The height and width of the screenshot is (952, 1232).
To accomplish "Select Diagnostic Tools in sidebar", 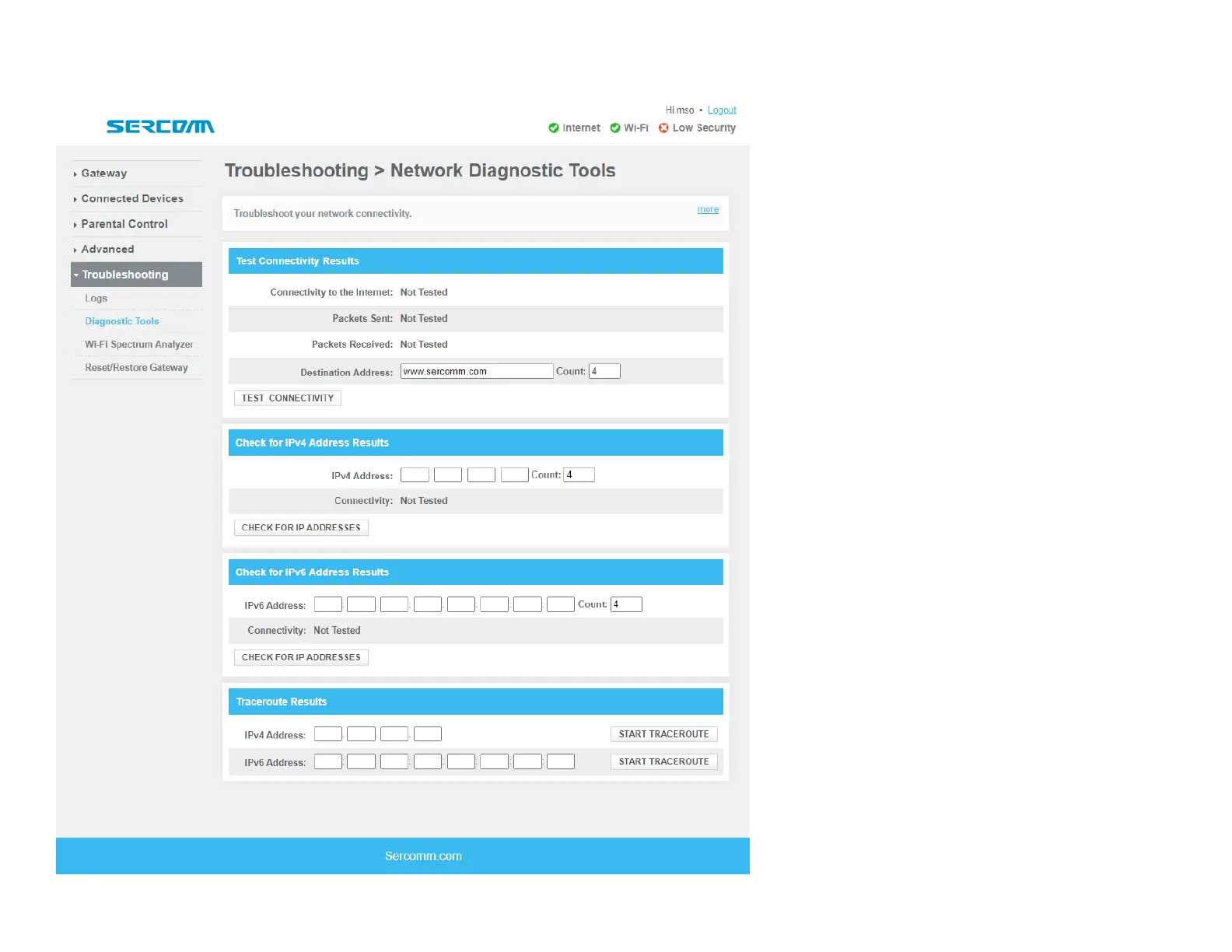I will (x=122, y=321).
